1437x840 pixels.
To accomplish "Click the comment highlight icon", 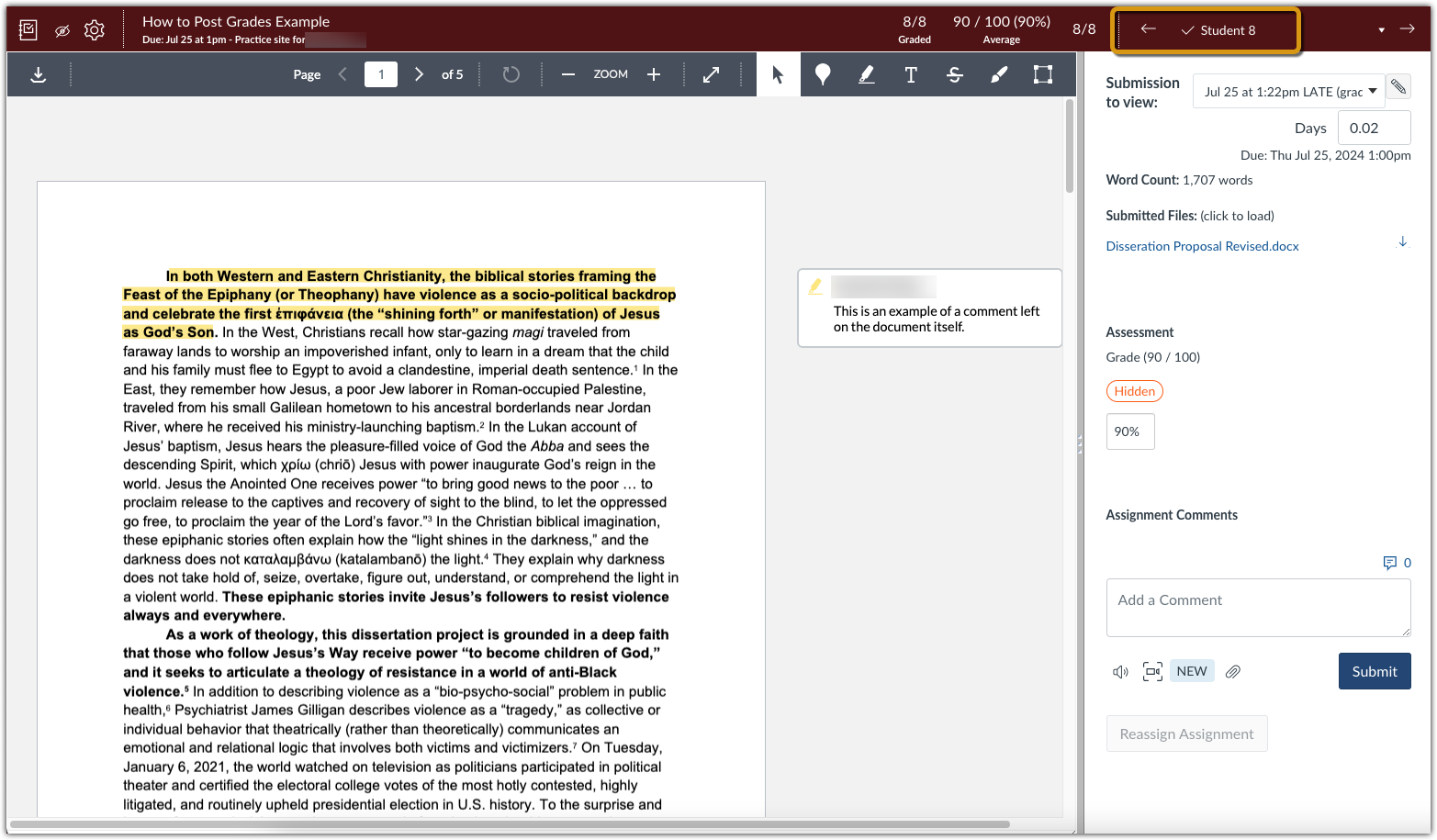I will [814, 286].
